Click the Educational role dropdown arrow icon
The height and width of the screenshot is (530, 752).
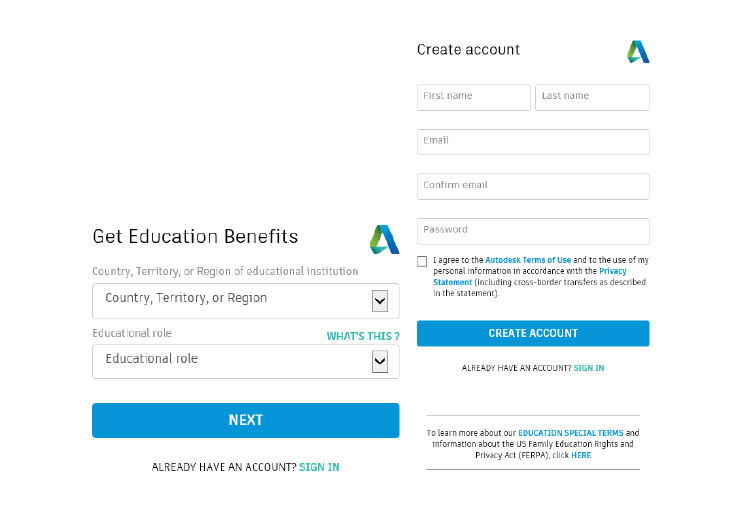pos(380,362)
